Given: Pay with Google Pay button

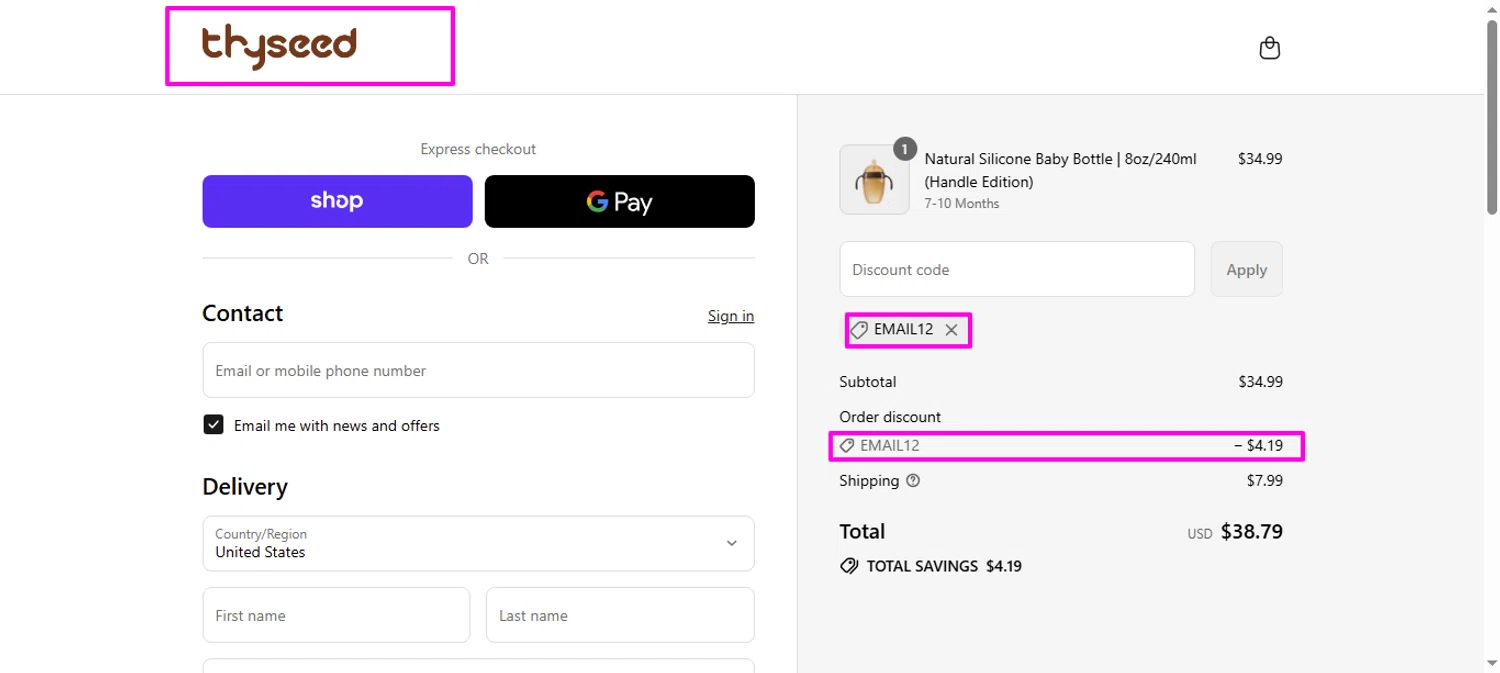Looking at the screenshot, I should point(619,201).
